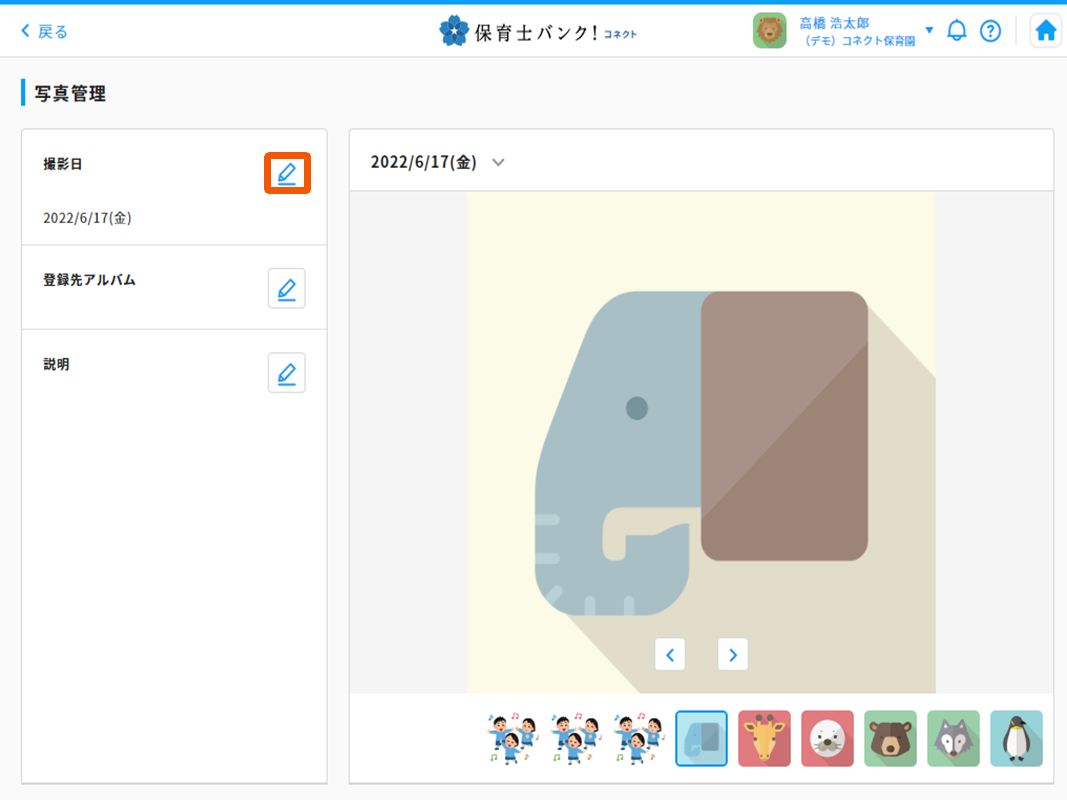Viewport: 1067px width, 800px height.
Task: Open the help question mark icon
Action: pyautogui.click(x=990, y=30)
